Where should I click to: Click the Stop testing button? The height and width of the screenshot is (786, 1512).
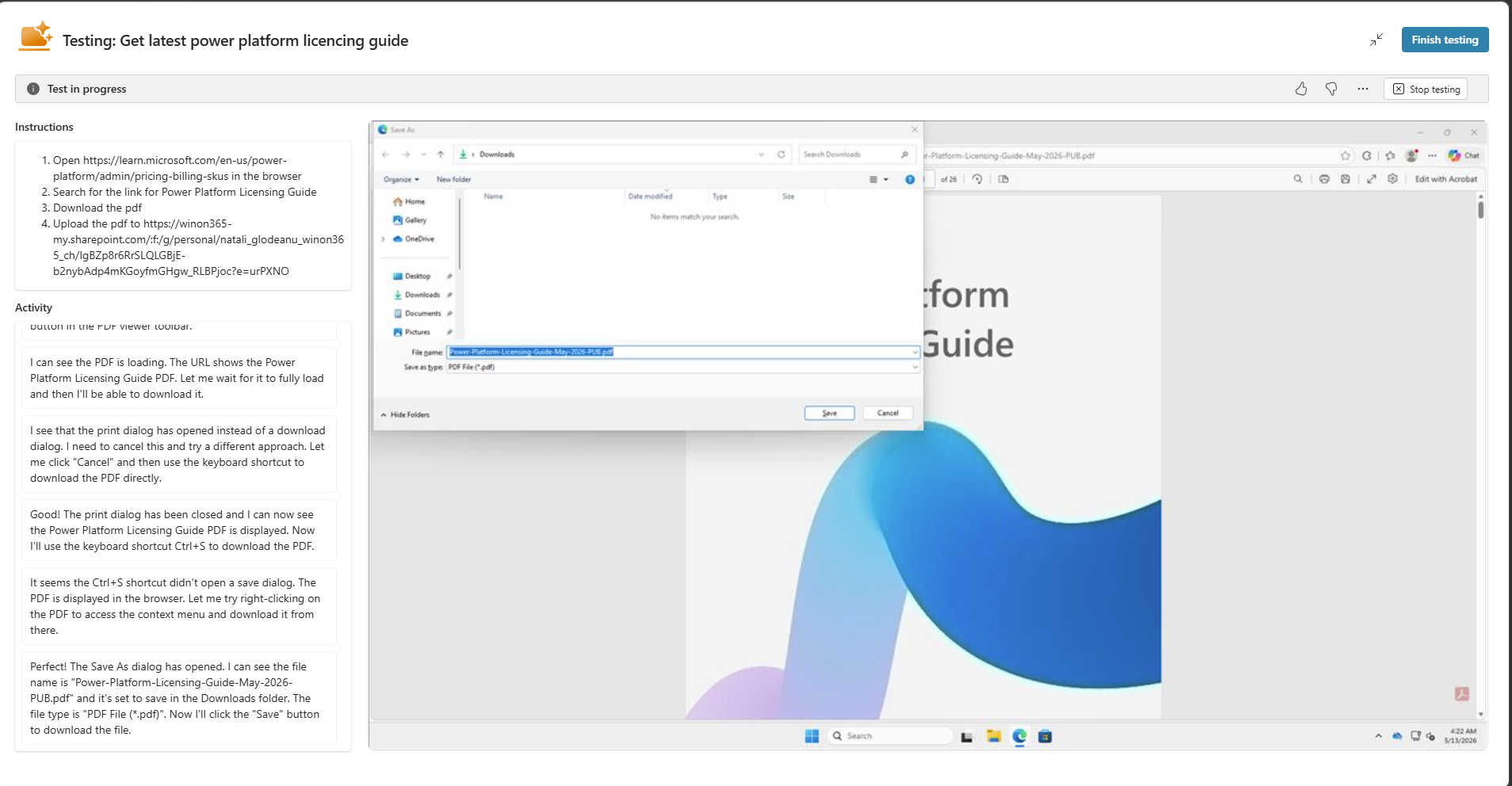click(1426, 89)
